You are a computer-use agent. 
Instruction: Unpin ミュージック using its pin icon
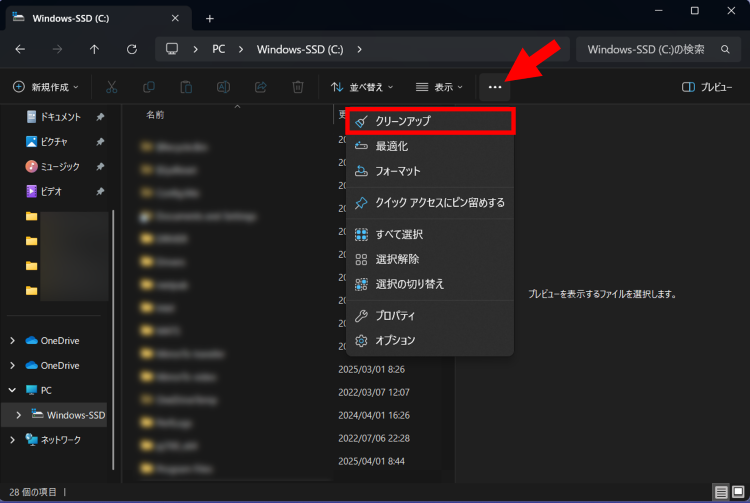point(100,166)
